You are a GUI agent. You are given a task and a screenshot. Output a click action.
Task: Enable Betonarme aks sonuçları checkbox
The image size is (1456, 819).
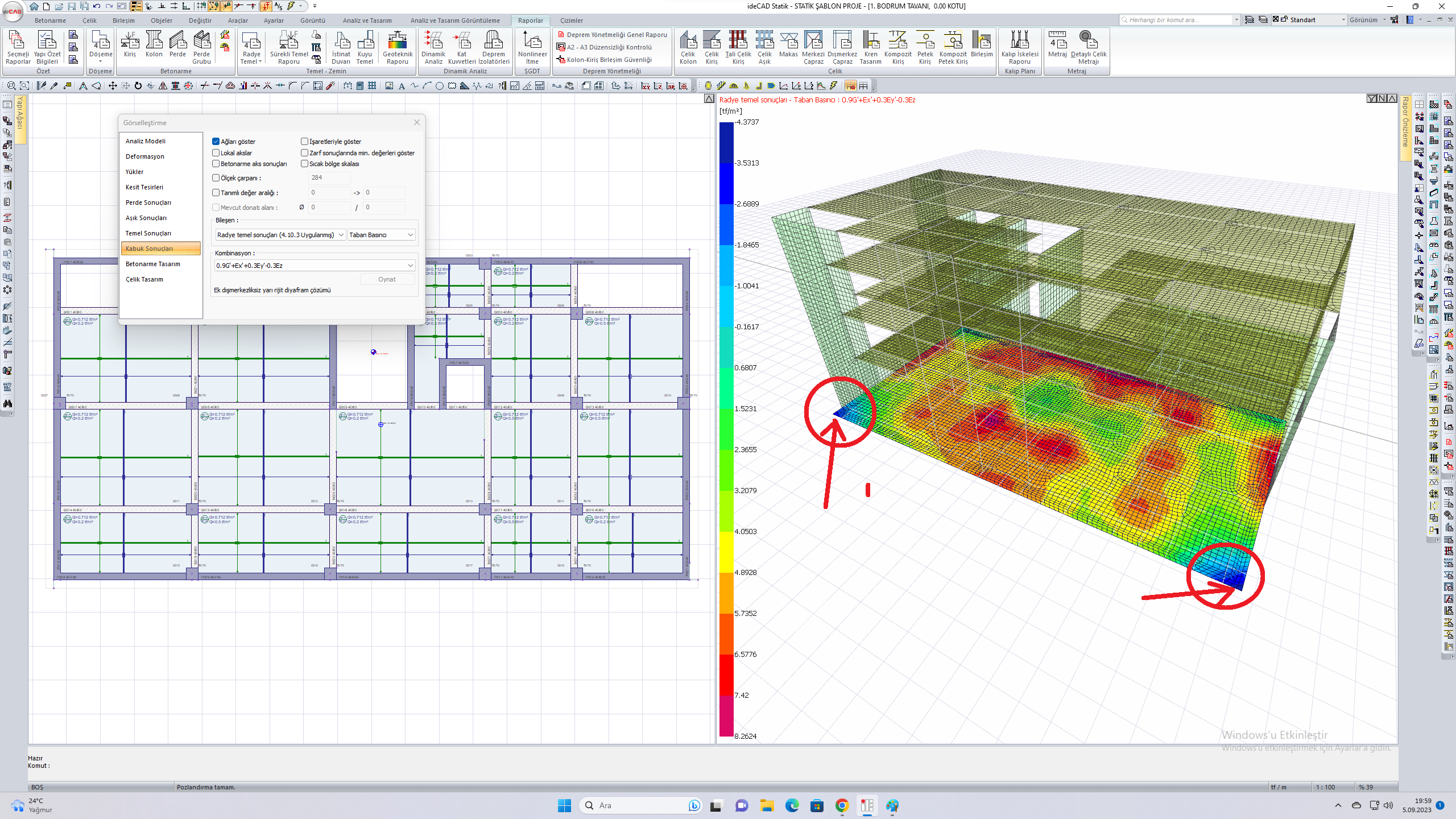click(x=216, y=164)
